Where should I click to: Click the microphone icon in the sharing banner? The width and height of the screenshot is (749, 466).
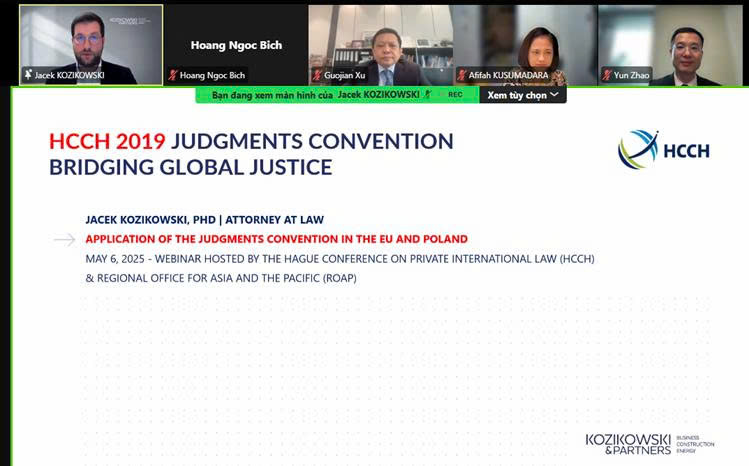428,95
